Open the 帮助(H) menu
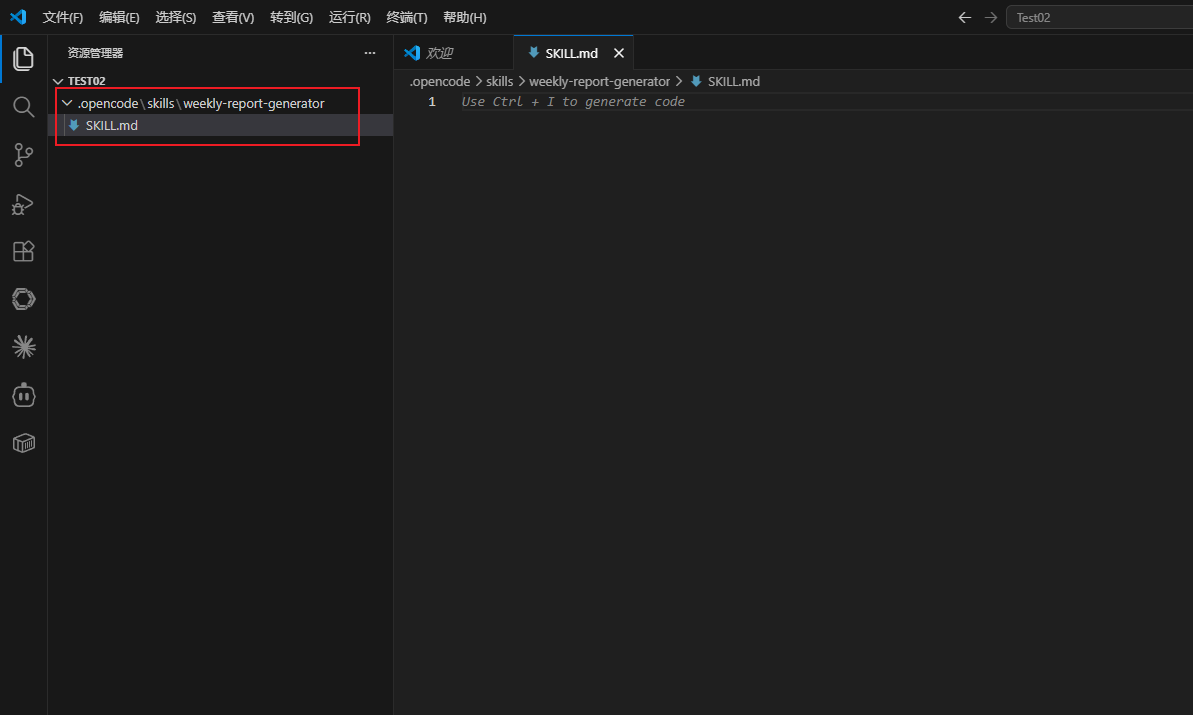Viewport: 1193px width, 715px height. (465, 17)
